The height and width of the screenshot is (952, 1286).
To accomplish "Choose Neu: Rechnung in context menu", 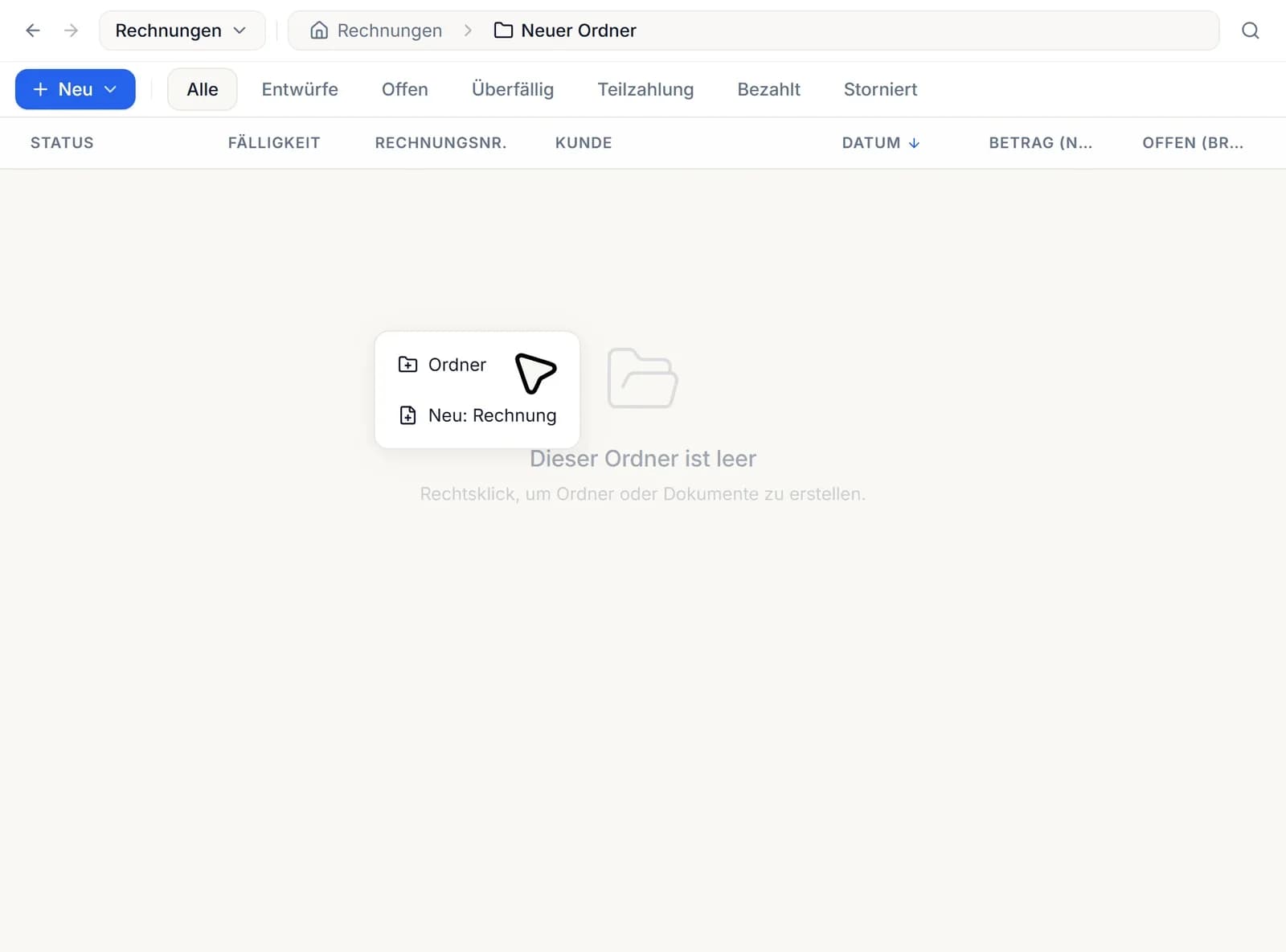I will click(477, 415).
